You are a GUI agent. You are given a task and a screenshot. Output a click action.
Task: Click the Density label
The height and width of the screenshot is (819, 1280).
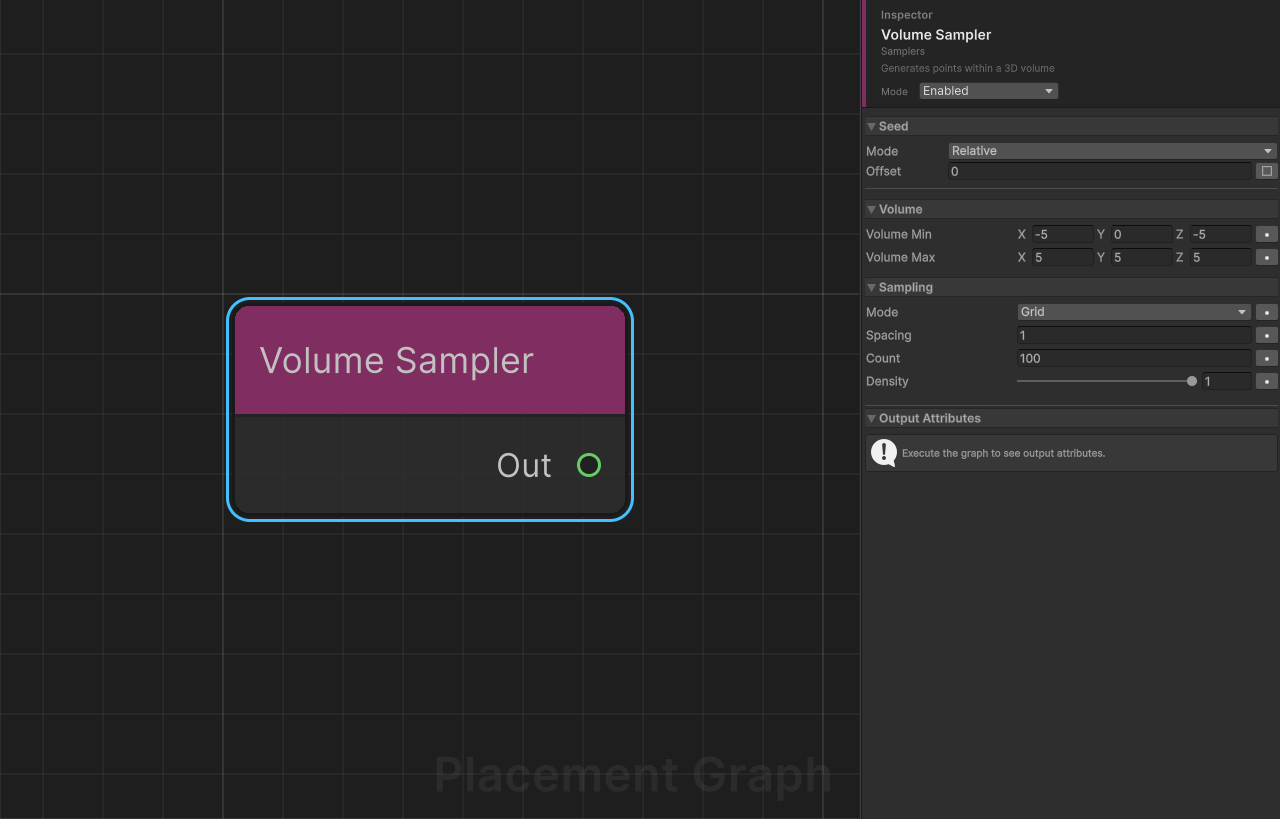[x=887, y=381]
